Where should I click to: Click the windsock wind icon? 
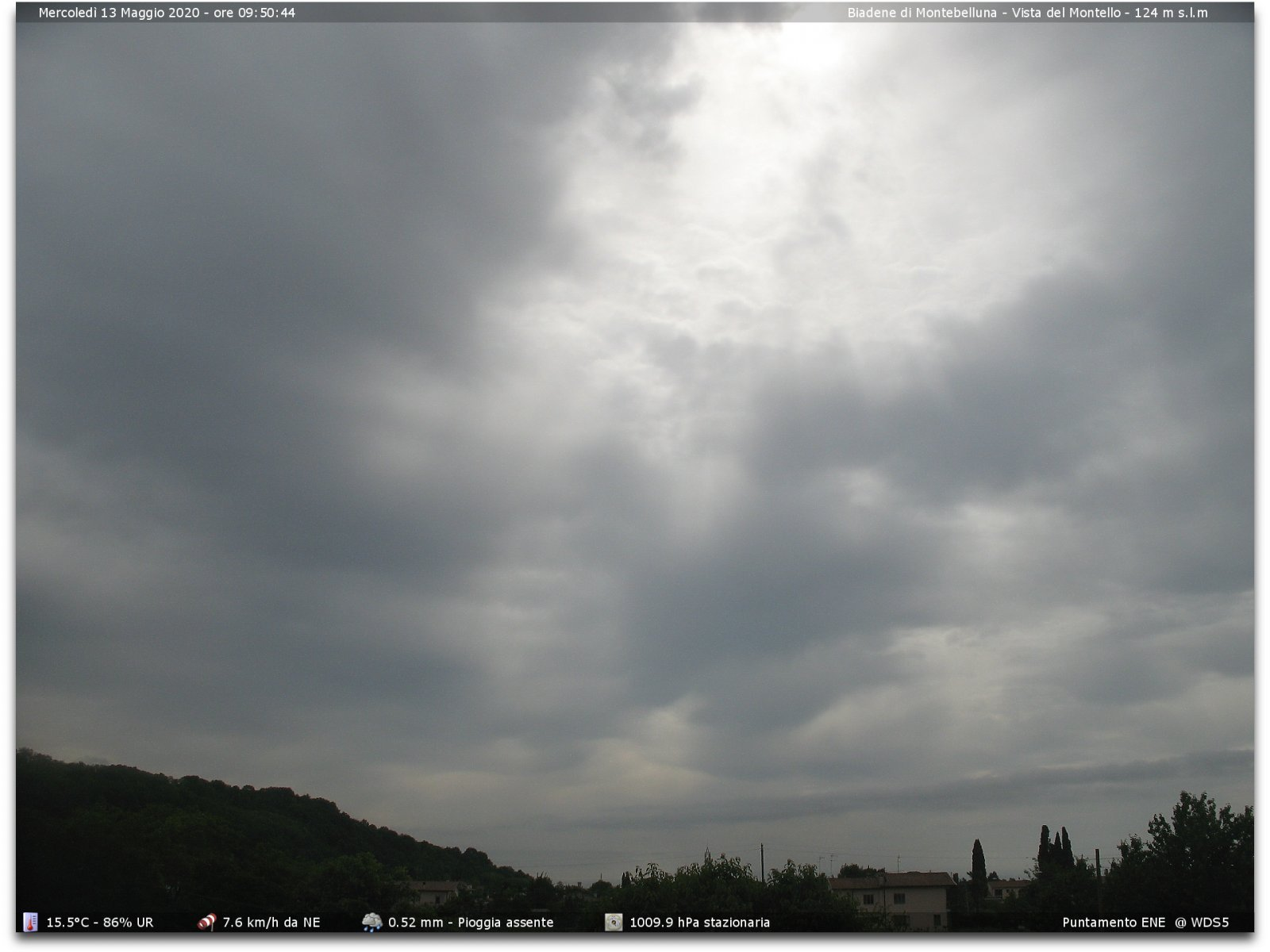tap(206, 922)
